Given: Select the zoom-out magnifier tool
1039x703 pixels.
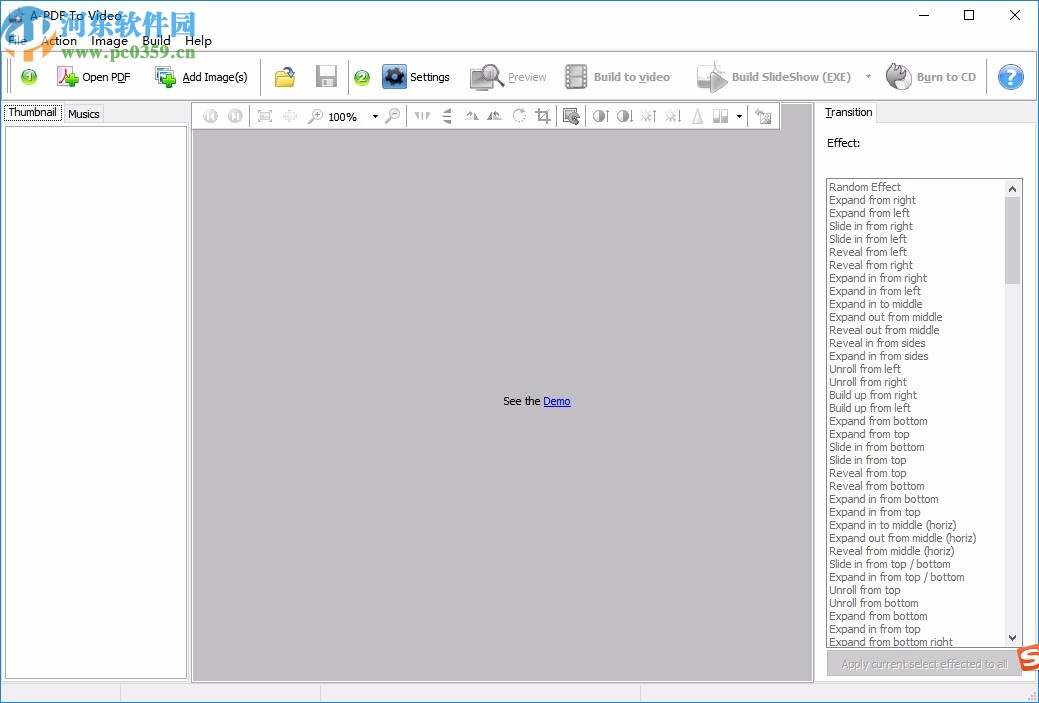Looking at the screenshot, I should click(391, 116).
